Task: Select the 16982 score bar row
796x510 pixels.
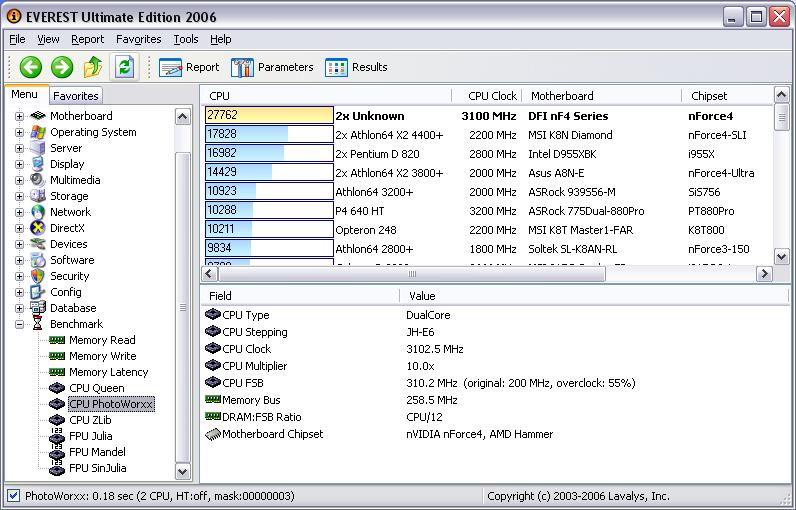Action: 269,153
